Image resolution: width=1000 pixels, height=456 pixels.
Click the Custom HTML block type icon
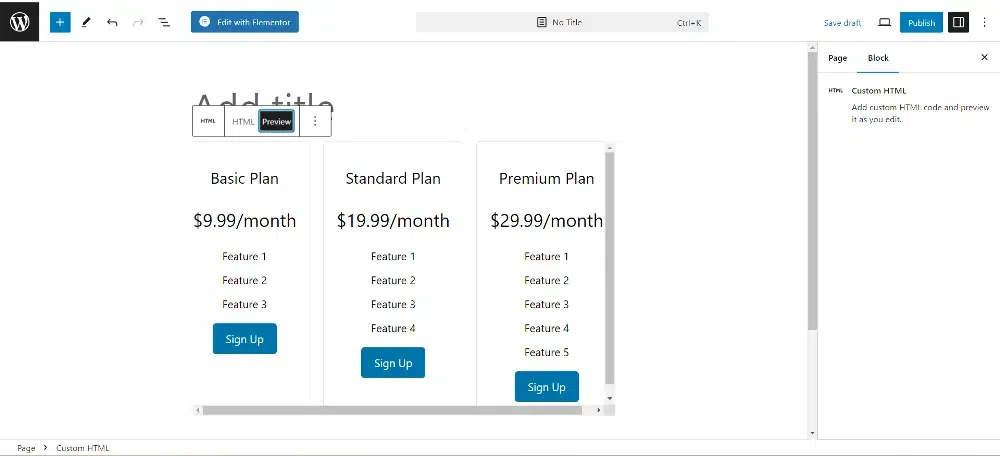[208, 121]
